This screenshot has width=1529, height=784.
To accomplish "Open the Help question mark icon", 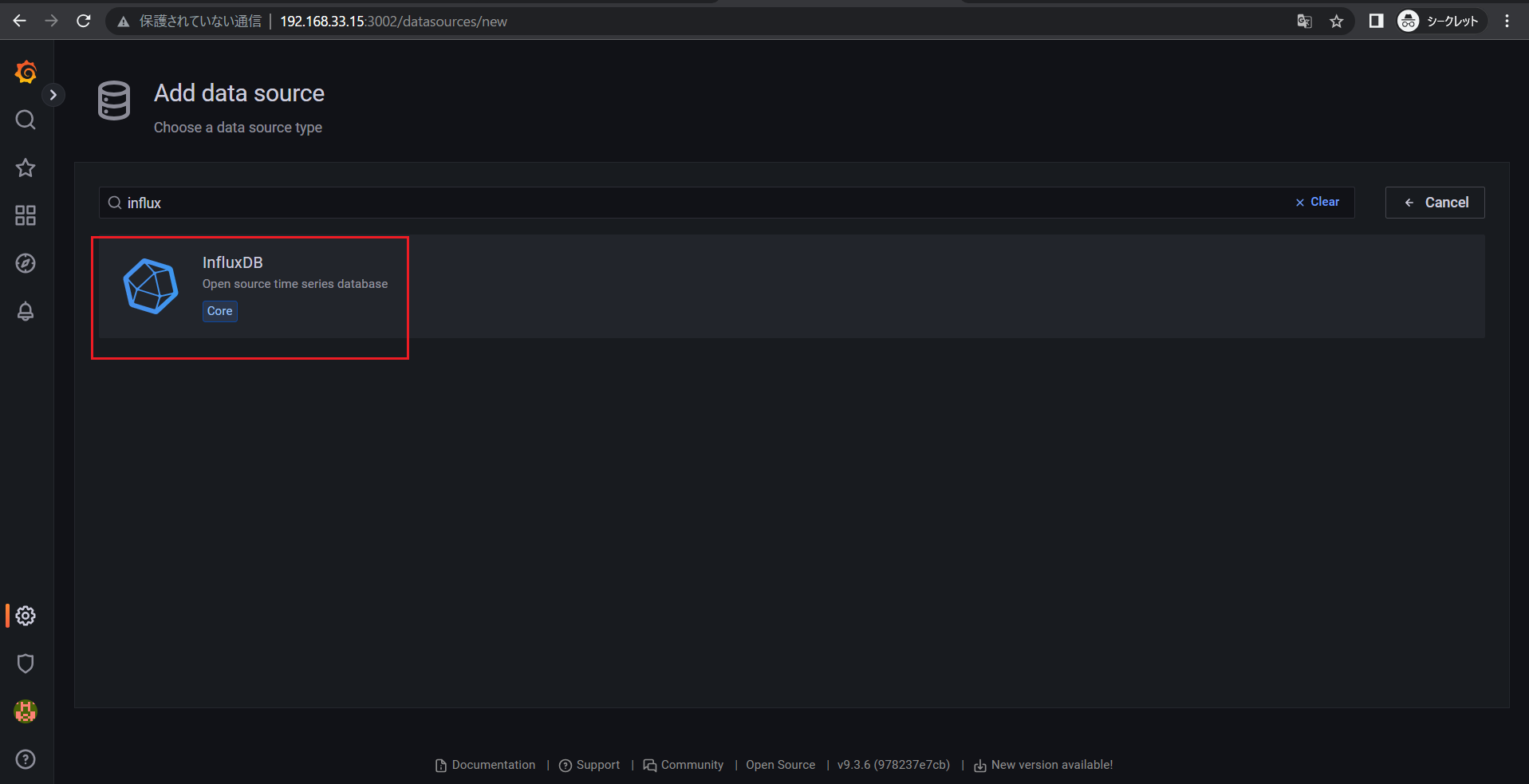I will pos(26,759).
